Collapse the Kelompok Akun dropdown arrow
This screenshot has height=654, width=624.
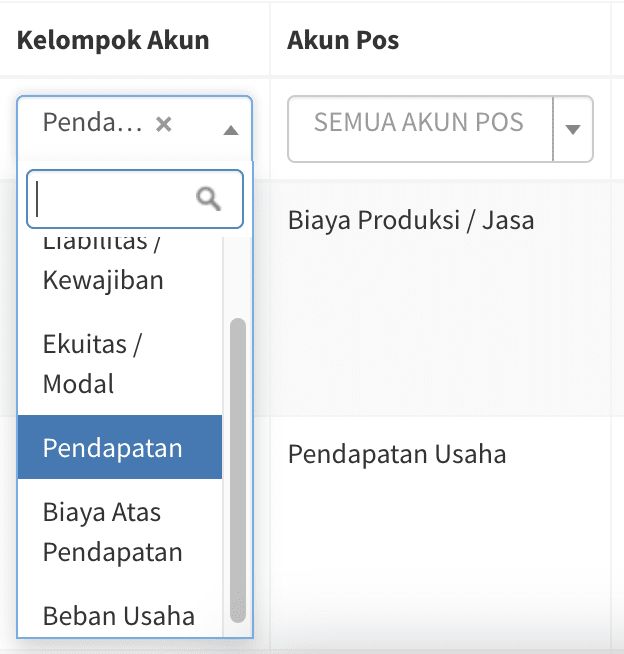pos(231,130)
